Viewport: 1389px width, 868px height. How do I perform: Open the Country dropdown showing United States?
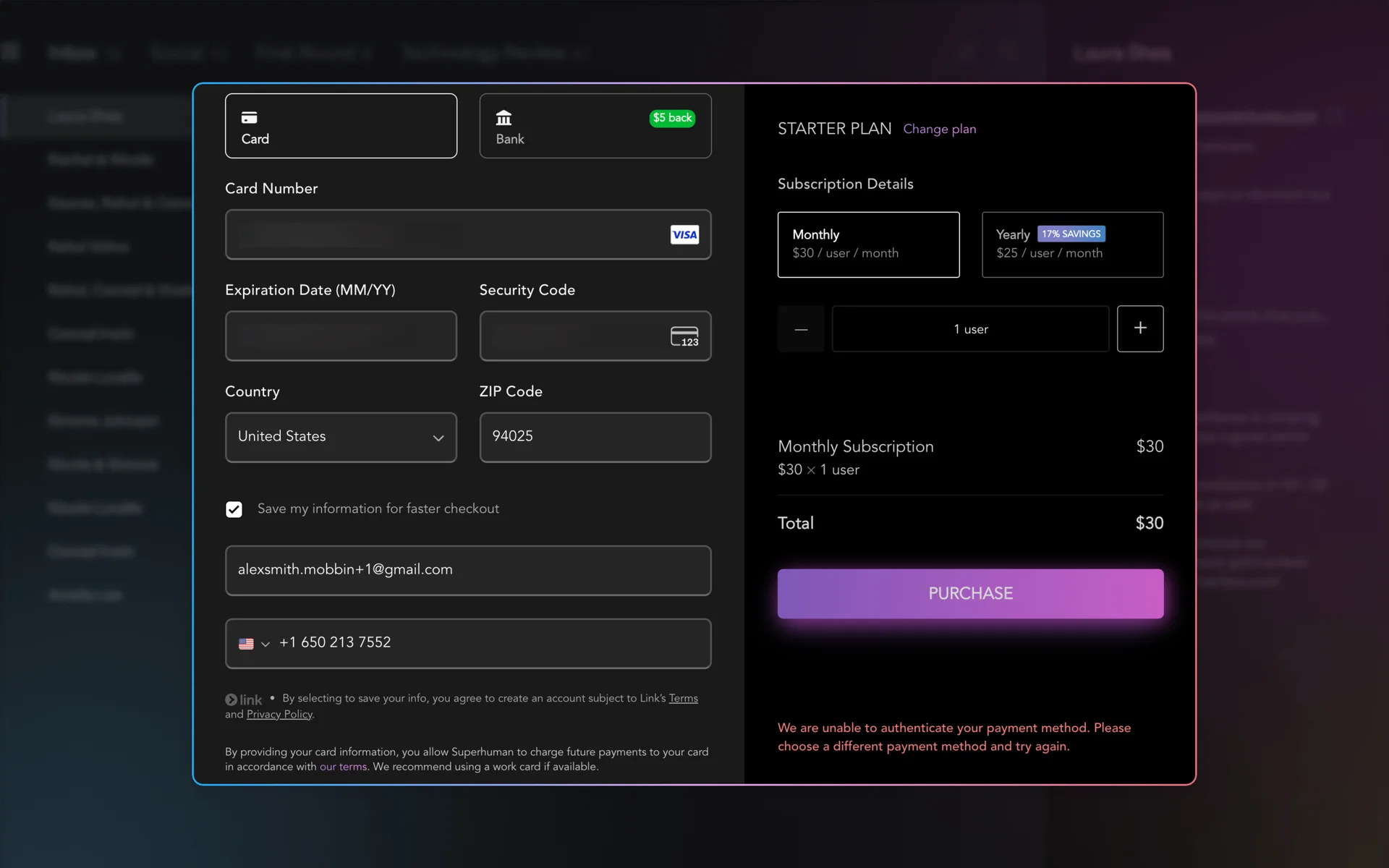click(x=341, y=437)
